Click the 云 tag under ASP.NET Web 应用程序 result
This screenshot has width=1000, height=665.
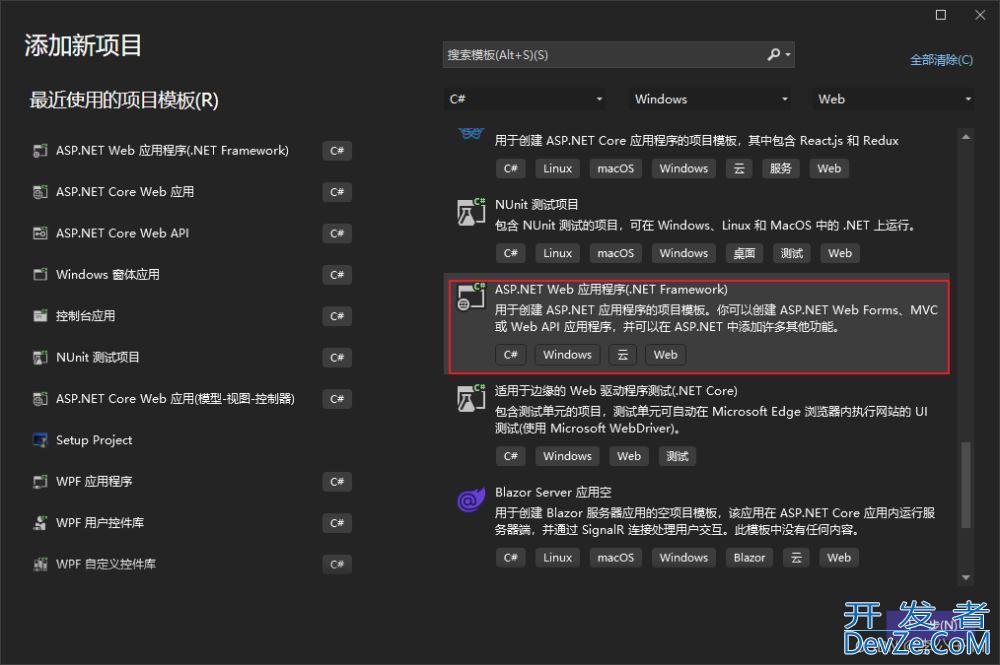click(622, 354)
